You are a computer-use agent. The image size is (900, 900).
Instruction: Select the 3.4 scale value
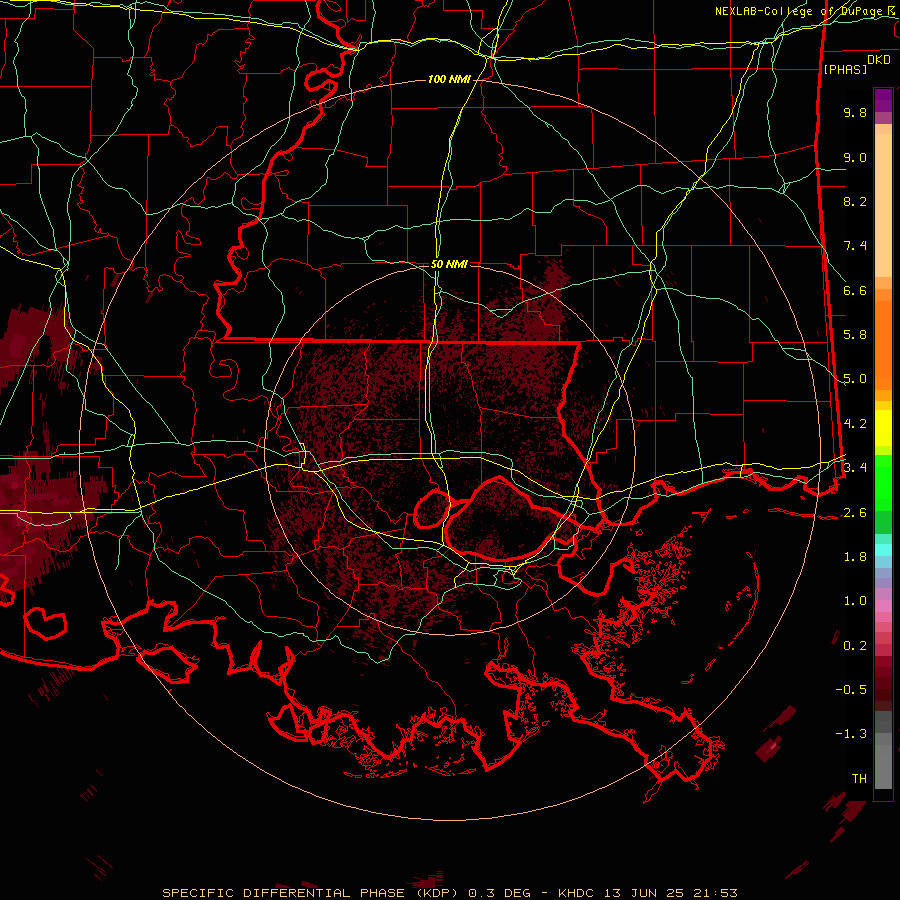(x=855, y=468)
